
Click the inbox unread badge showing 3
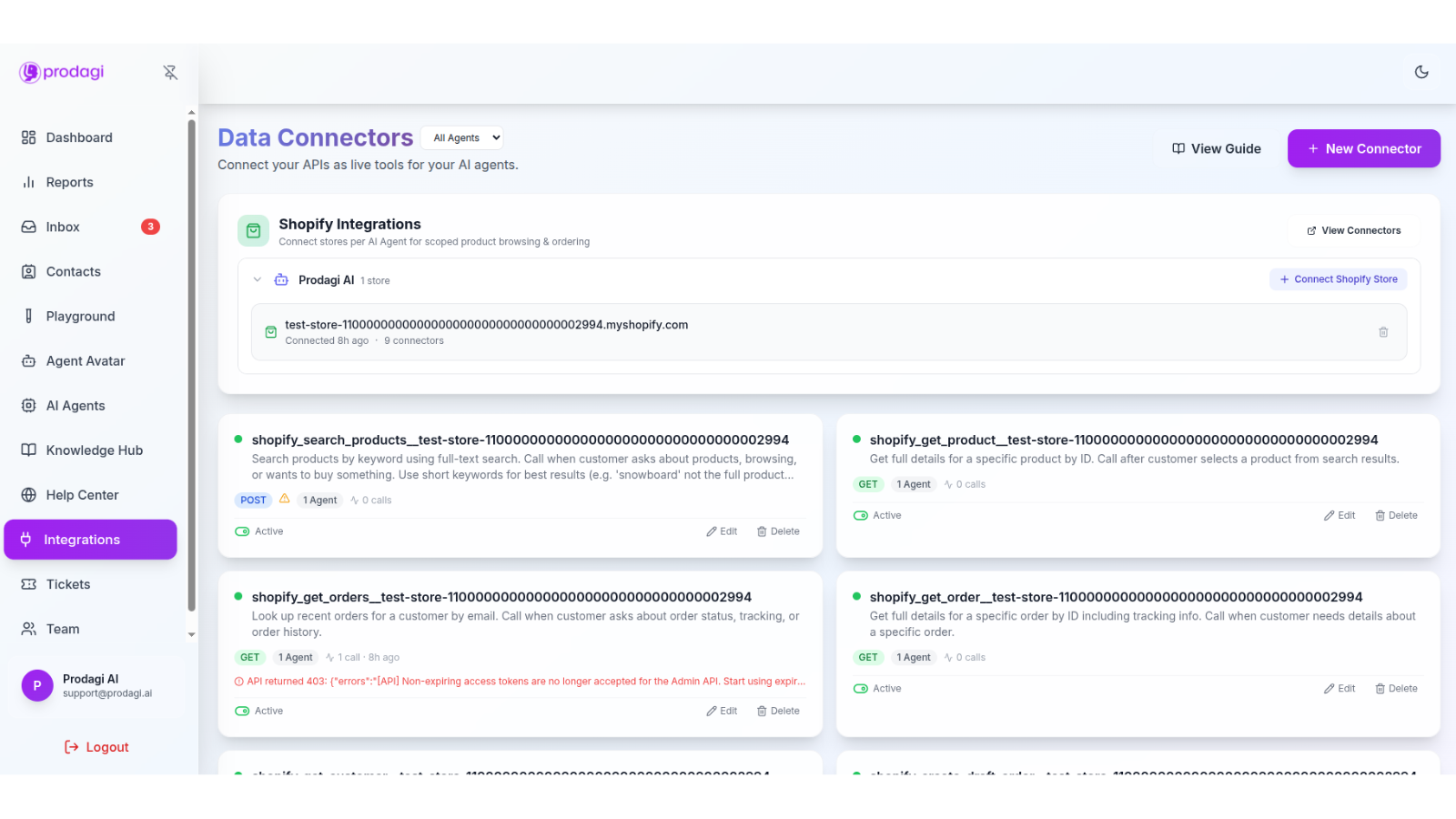[x=150, y=227]
